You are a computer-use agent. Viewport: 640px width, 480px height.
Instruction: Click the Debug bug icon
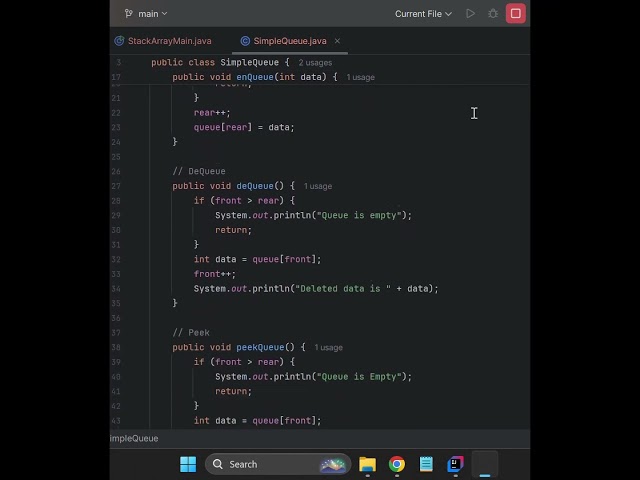493,14
